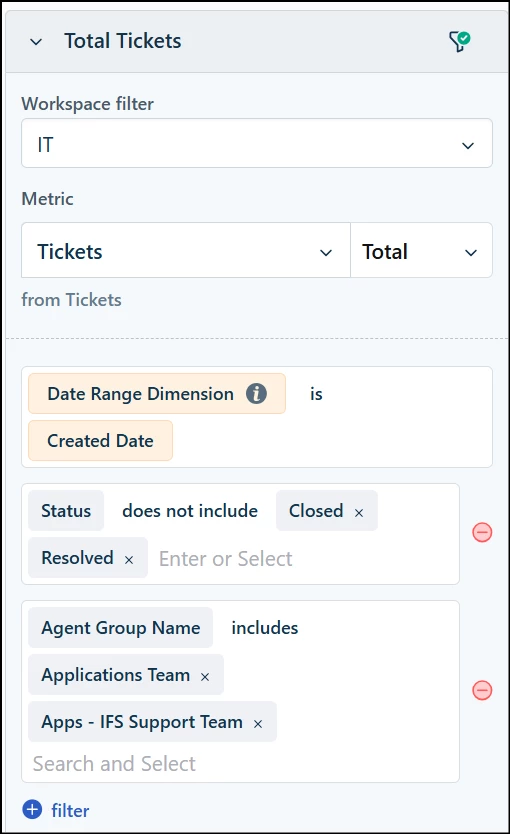Change the 'does not include' operator

pyautogui.click(x=190, y=511)
